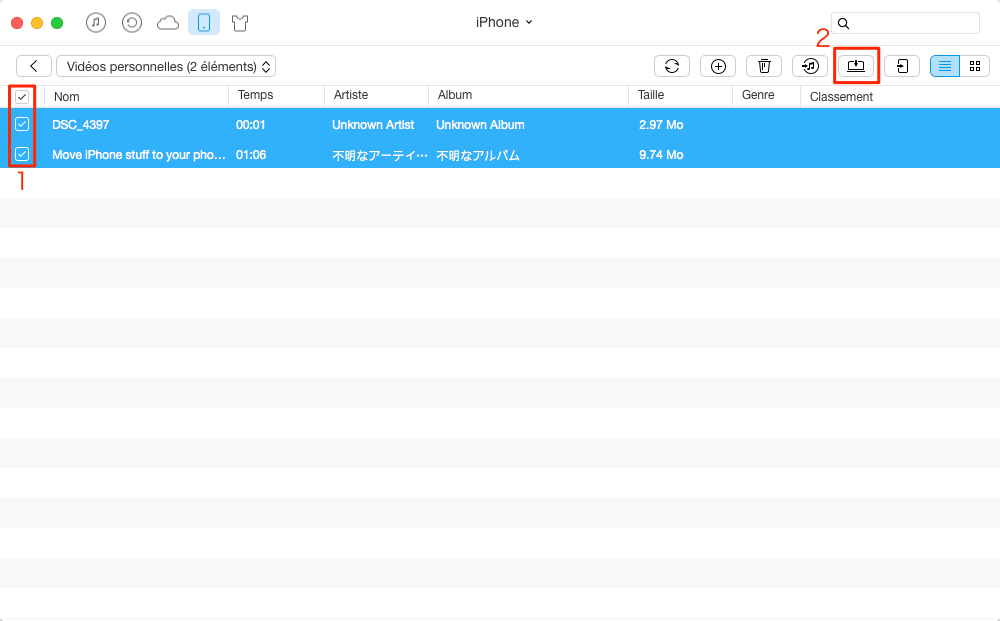Switch to list view
Viewport: 1000px width, 621px height.
pyautogui.click(x=945, y=66)
